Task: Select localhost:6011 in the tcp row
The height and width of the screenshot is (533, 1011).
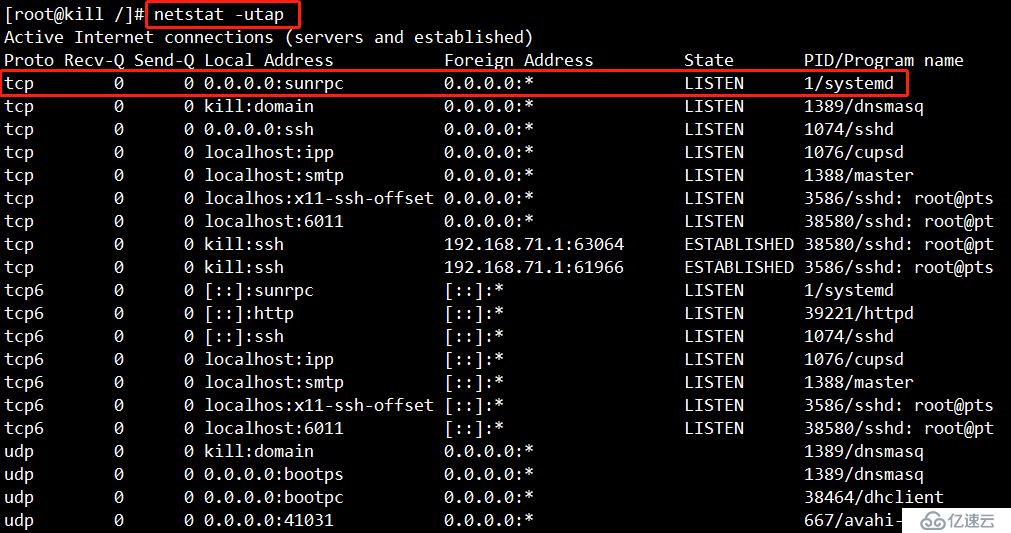Action: click(x=273, y=222)
